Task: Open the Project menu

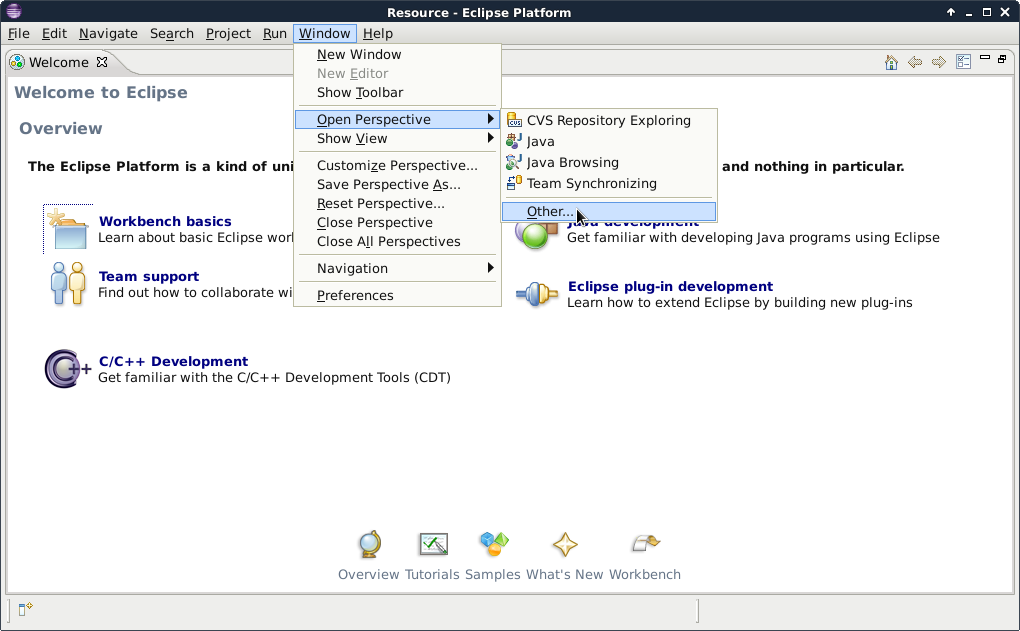Action: tap(228, 33)
